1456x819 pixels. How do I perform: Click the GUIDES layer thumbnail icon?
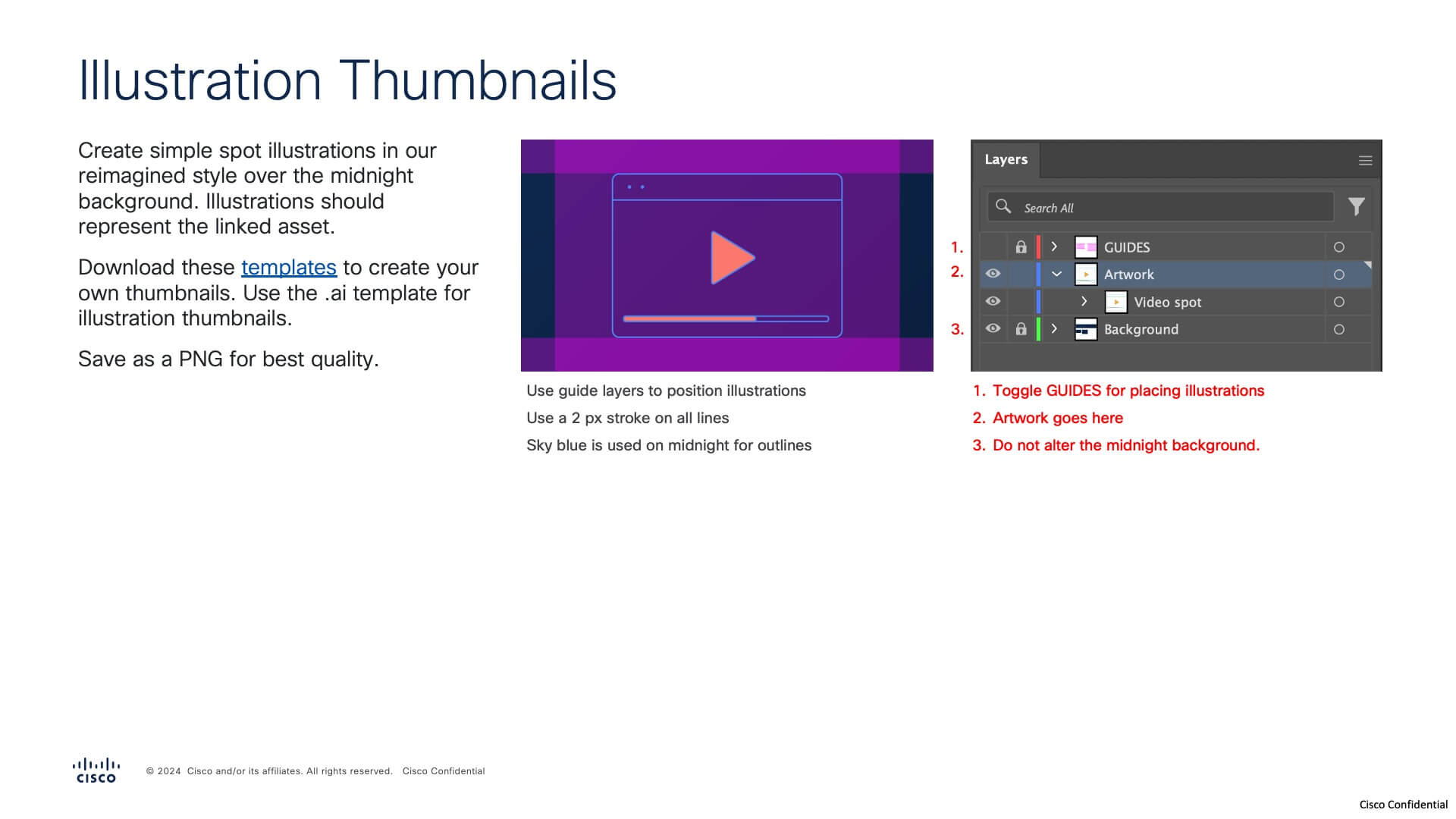point(1085,246)
